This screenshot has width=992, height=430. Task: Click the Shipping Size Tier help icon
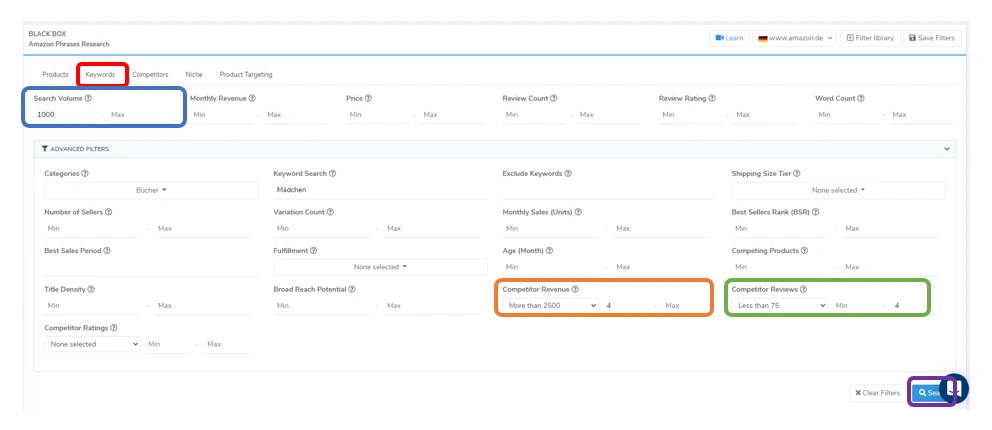pos(797,173)
